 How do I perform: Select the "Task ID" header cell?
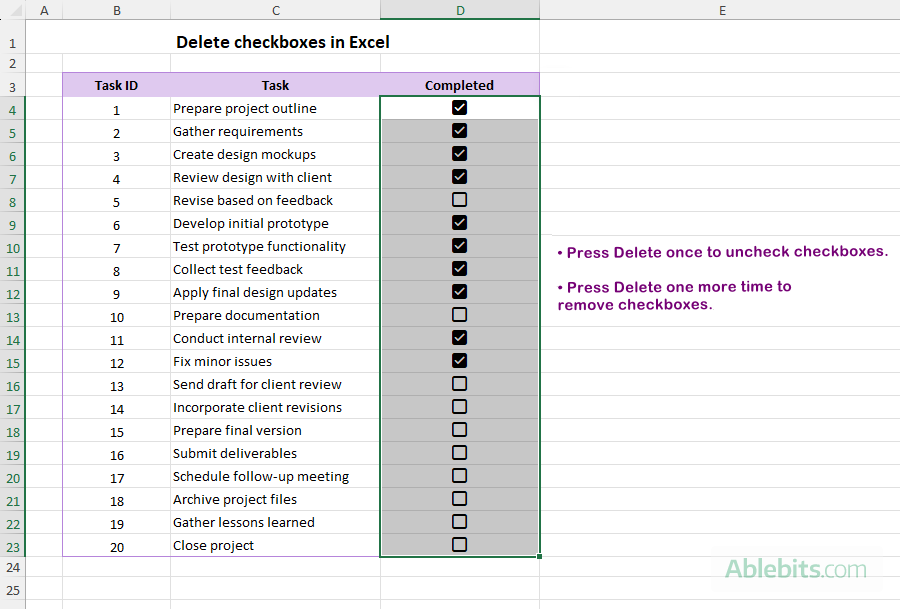116,85
